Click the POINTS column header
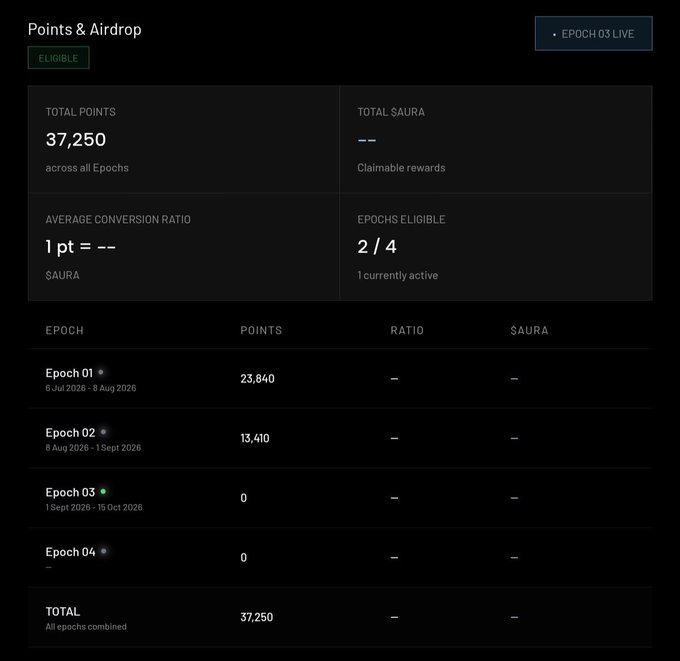This screenshot has height=661, width=680. pos(261,330)
